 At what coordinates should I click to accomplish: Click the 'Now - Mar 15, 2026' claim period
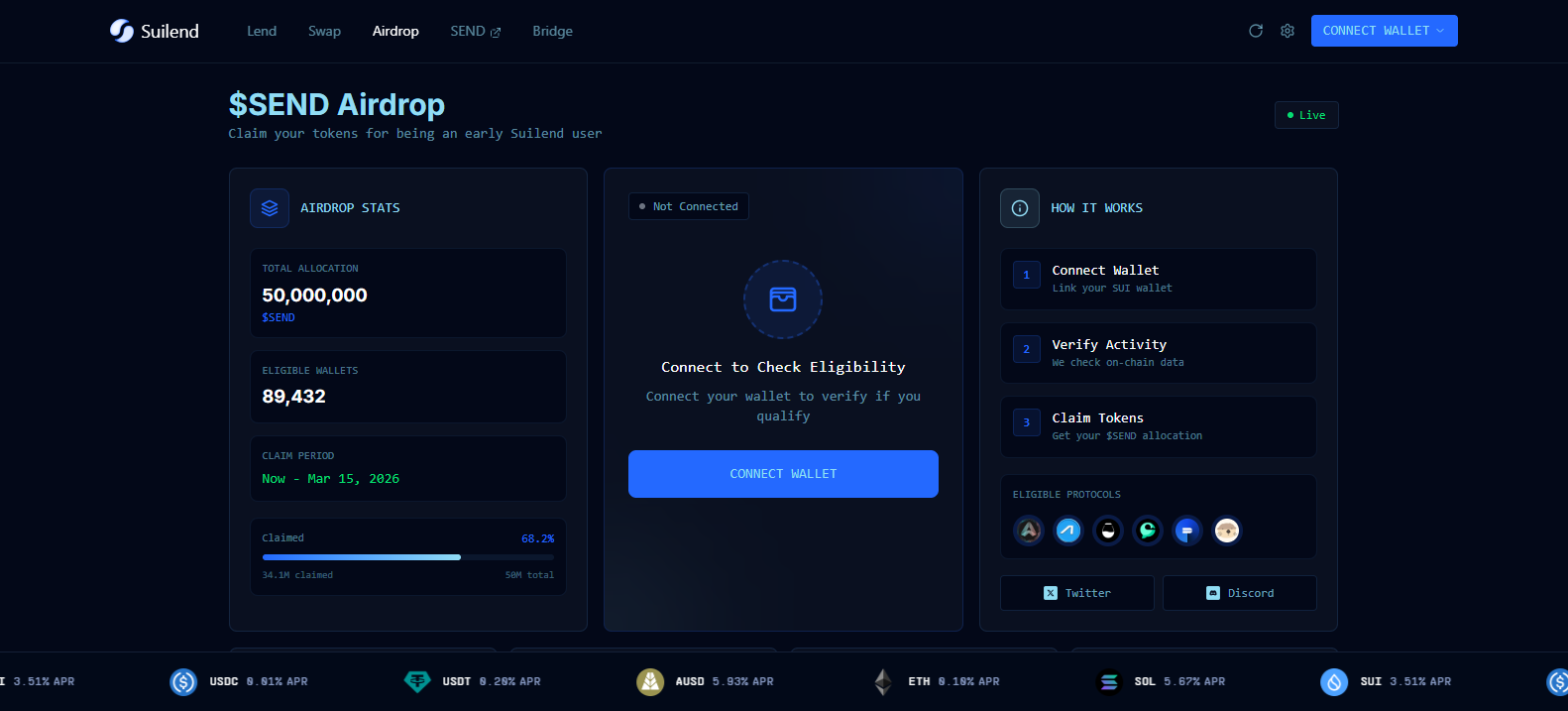331,479
